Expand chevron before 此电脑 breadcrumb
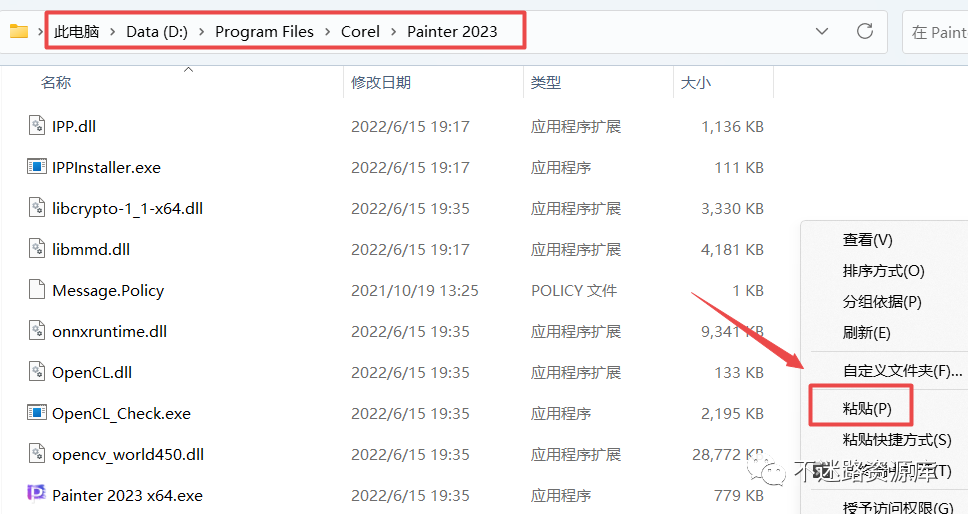 (x=40, y=31)
